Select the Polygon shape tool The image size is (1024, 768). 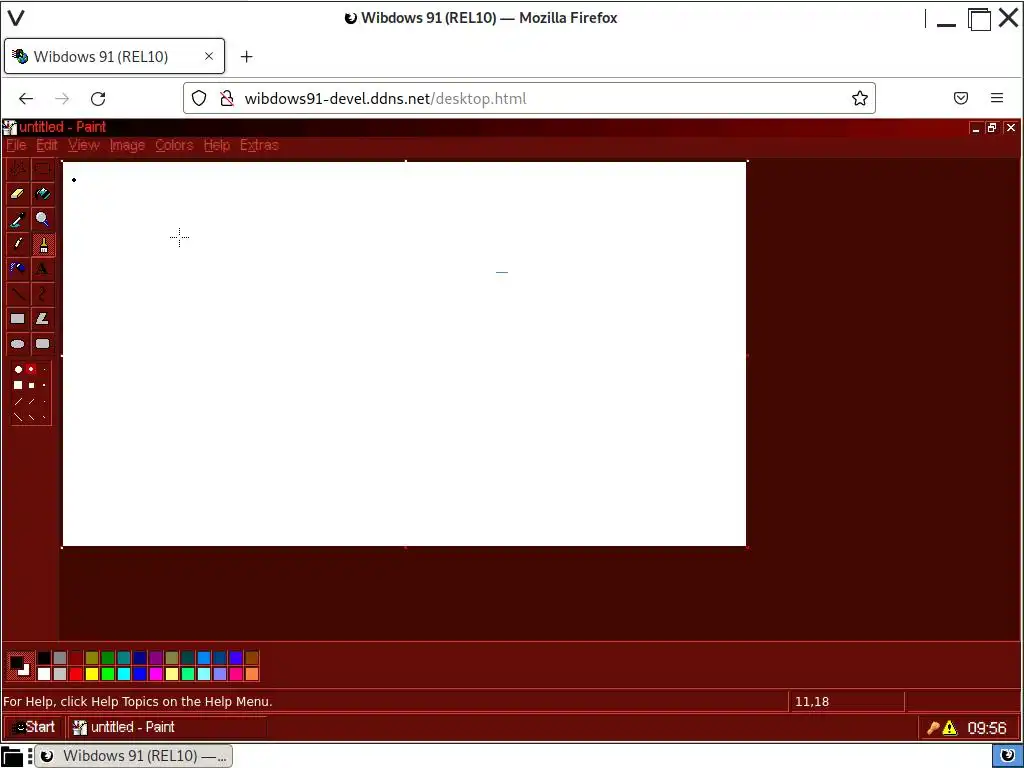pos(42,319)
